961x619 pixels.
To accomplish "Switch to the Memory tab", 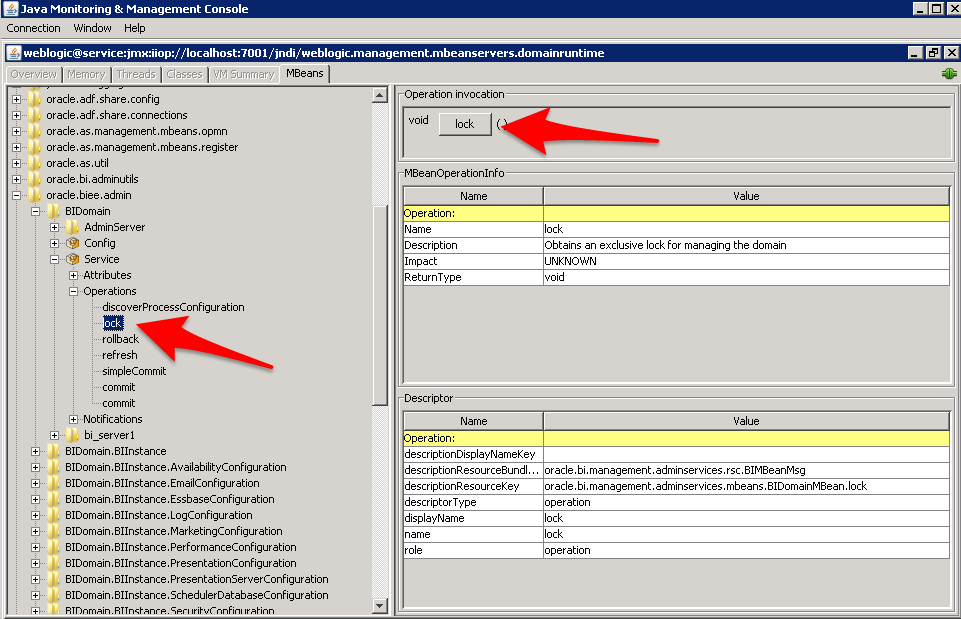I will 86,74.
